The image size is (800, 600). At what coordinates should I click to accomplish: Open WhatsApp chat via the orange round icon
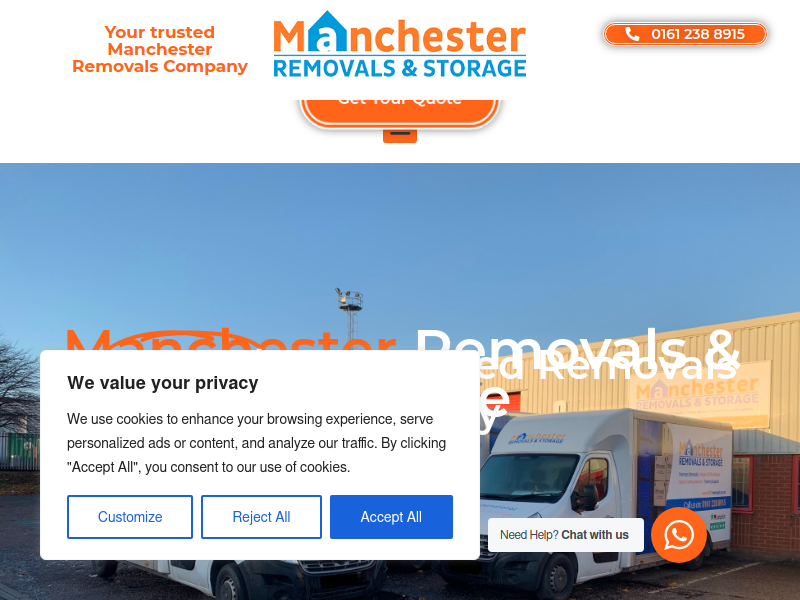pyautogui.click(x=679, y=535)
